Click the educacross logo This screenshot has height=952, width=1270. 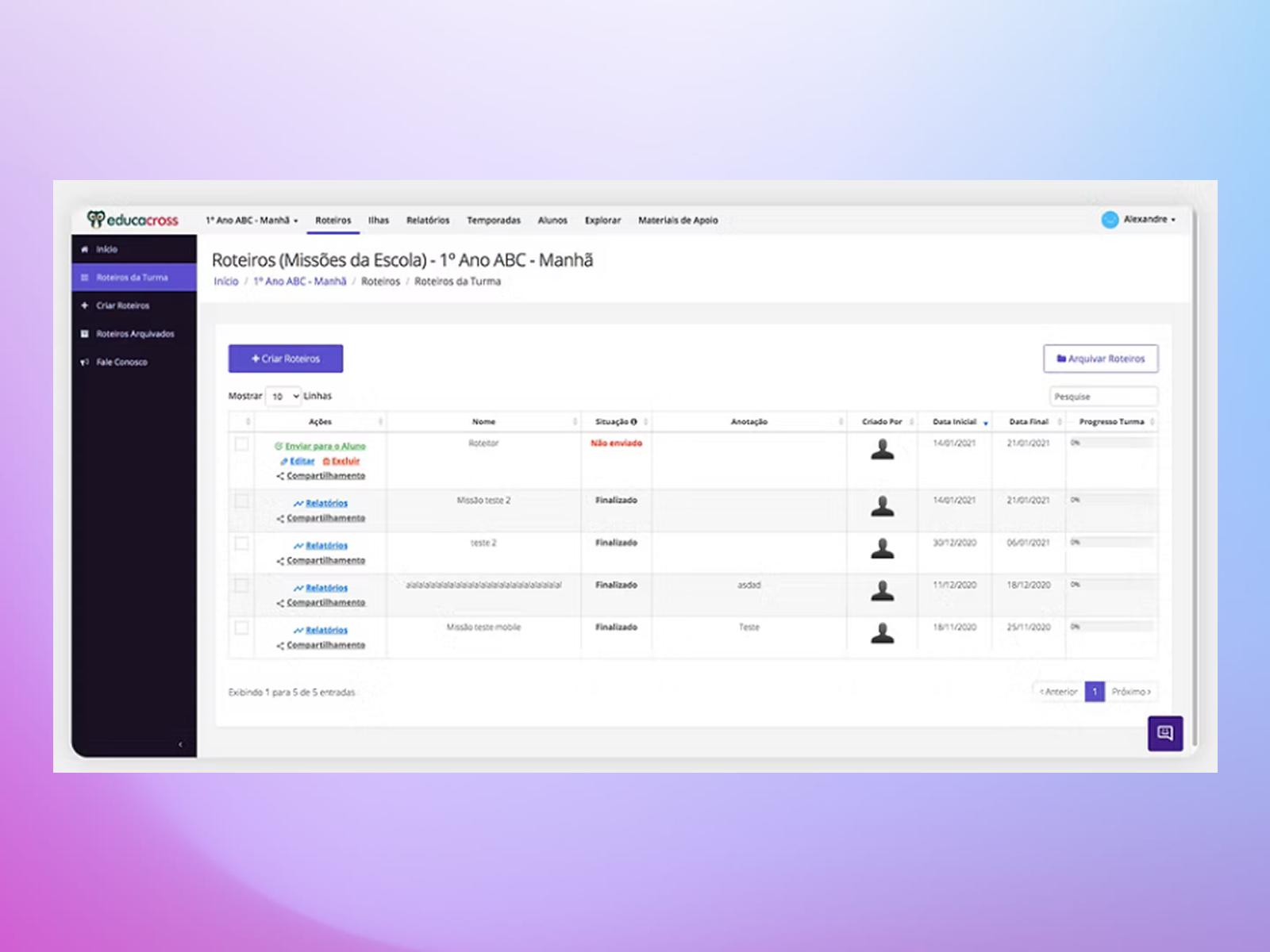tap(133, 220)
